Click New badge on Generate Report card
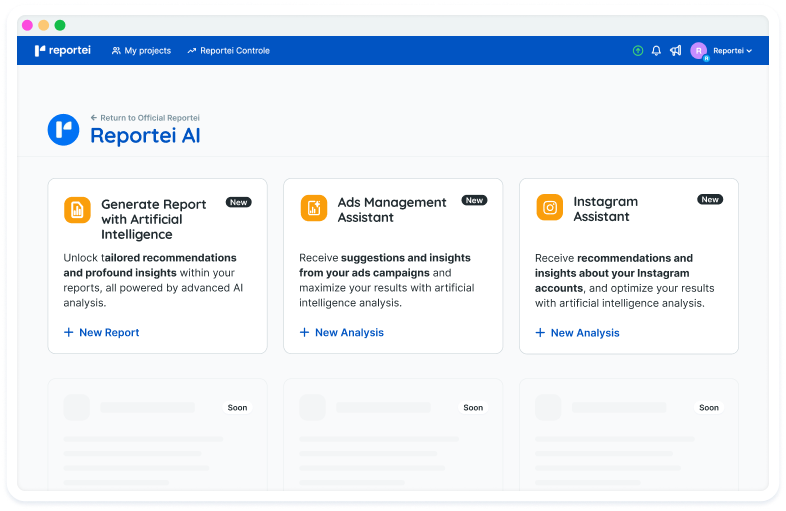Screen dimensions: 786x511 click(239, 202)
